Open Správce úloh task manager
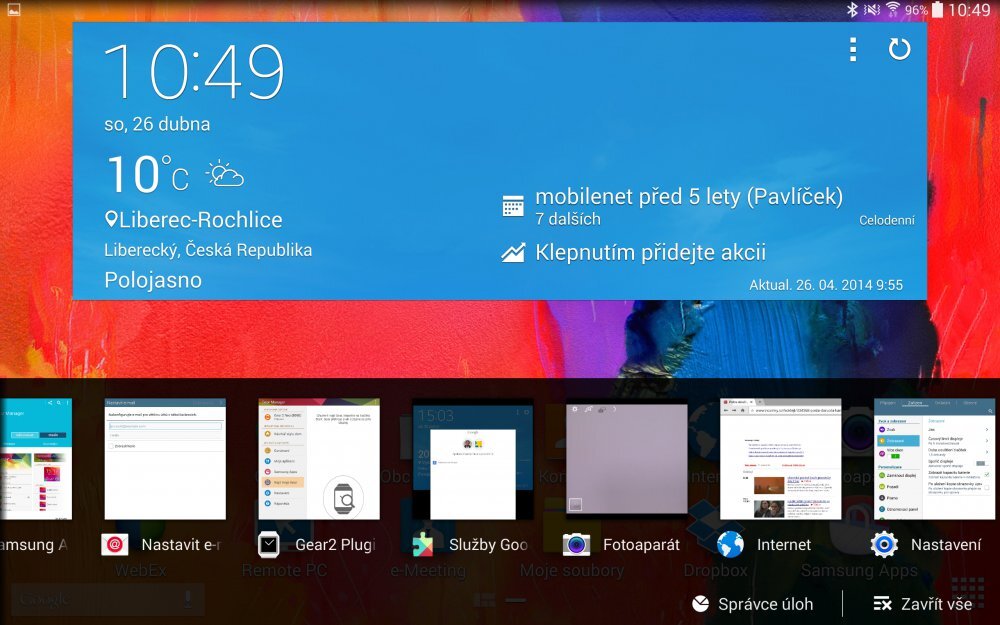Image resolution: width=1000 pixels, height=625 pixels. click(755, 604)
